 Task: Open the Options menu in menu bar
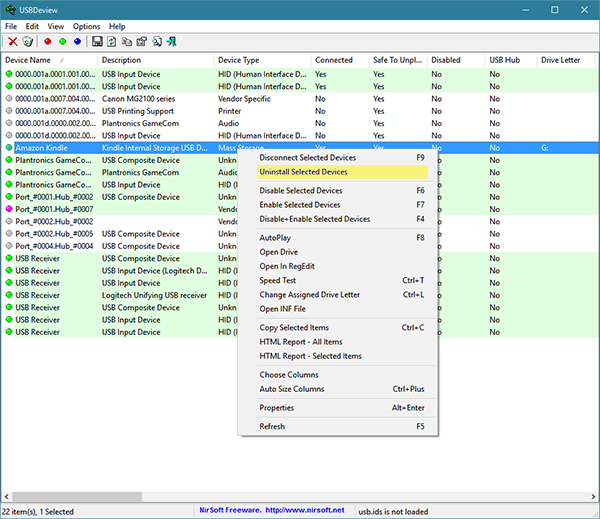pyautogui.click(x=86, y=26)
